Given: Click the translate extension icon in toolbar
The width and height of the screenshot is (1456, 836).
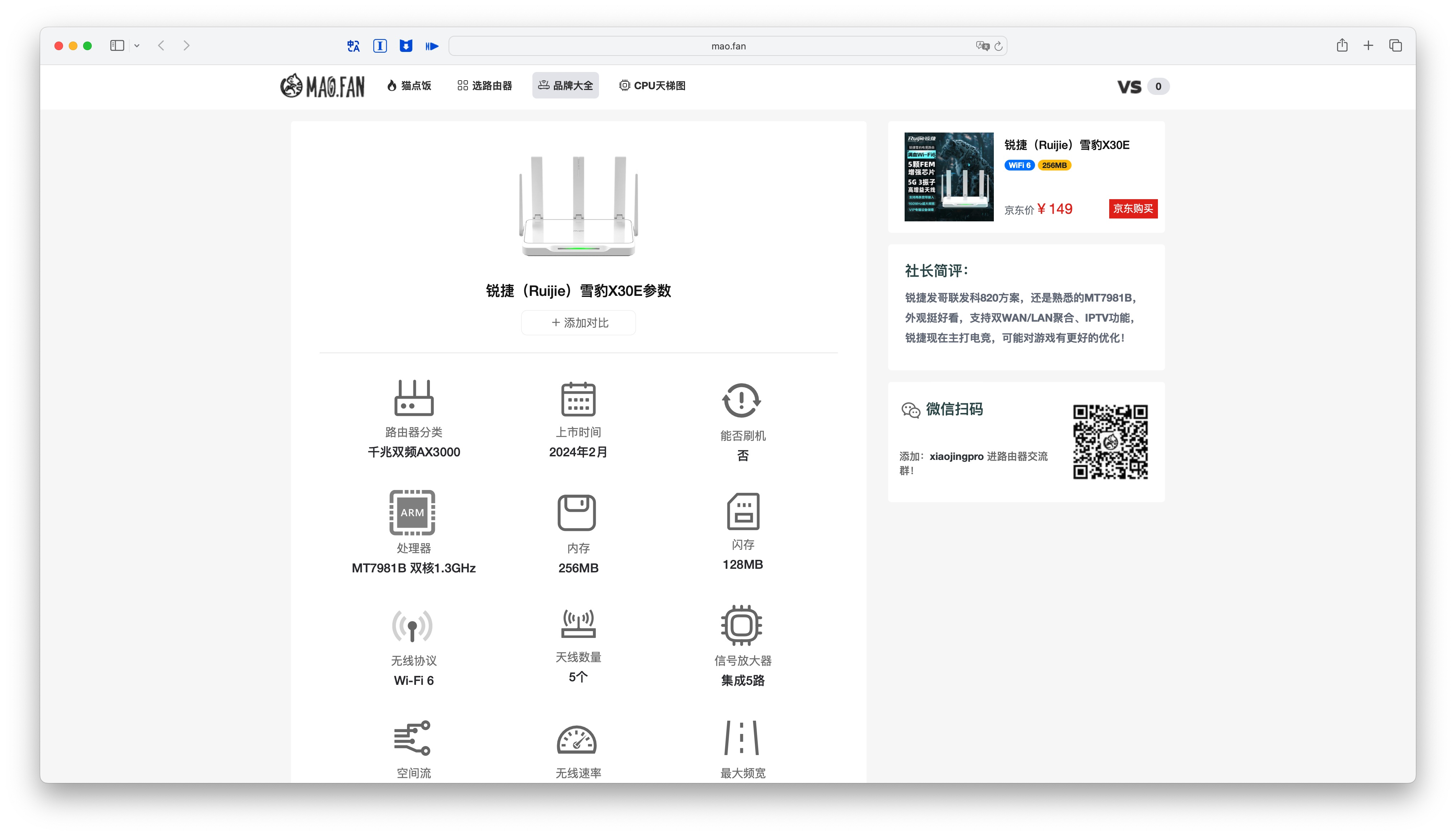Looking at the screenshot, I should tap(353, 46).
